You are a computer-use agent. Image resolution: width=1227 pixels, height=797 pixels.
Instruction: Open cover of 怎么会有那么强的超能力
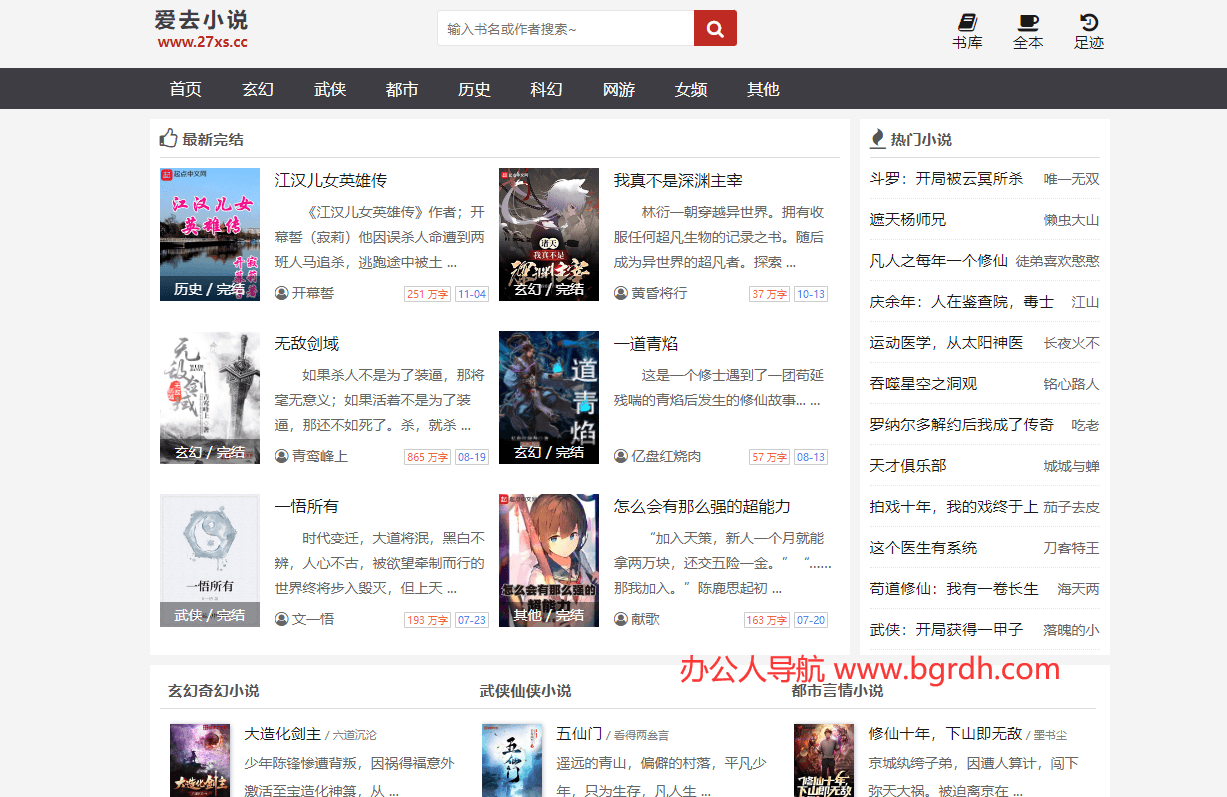click(x=549, y=560)
